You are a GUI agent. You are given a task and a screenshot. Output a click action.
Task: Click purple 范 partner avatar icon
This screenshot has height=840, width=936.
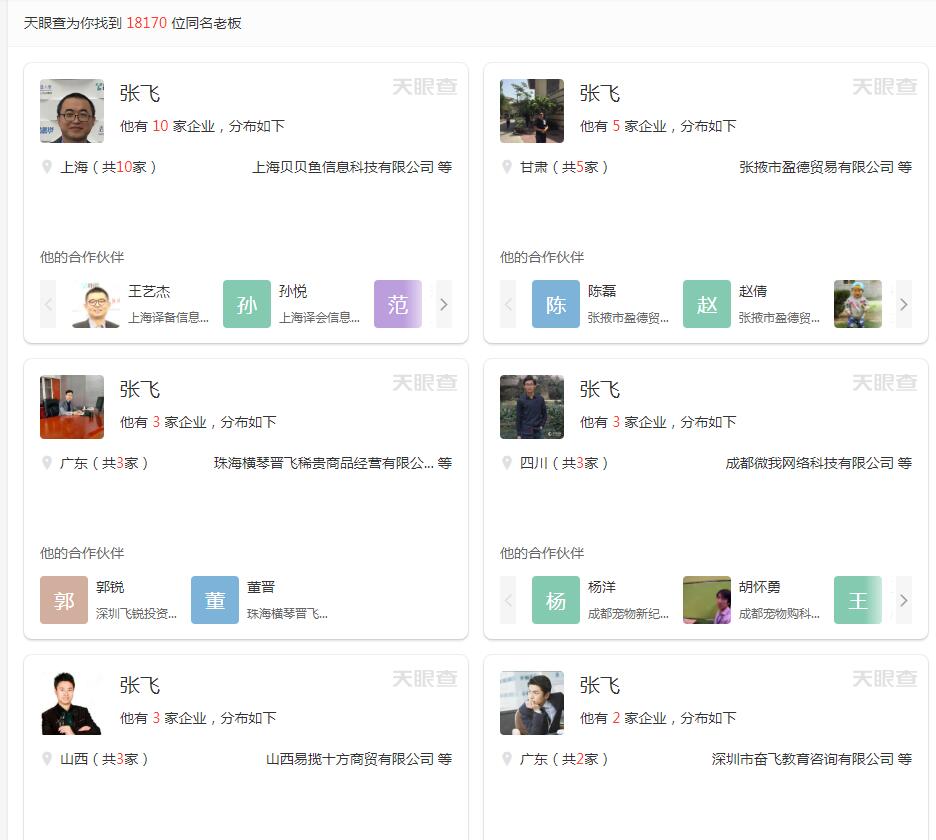tap(397, 304)
